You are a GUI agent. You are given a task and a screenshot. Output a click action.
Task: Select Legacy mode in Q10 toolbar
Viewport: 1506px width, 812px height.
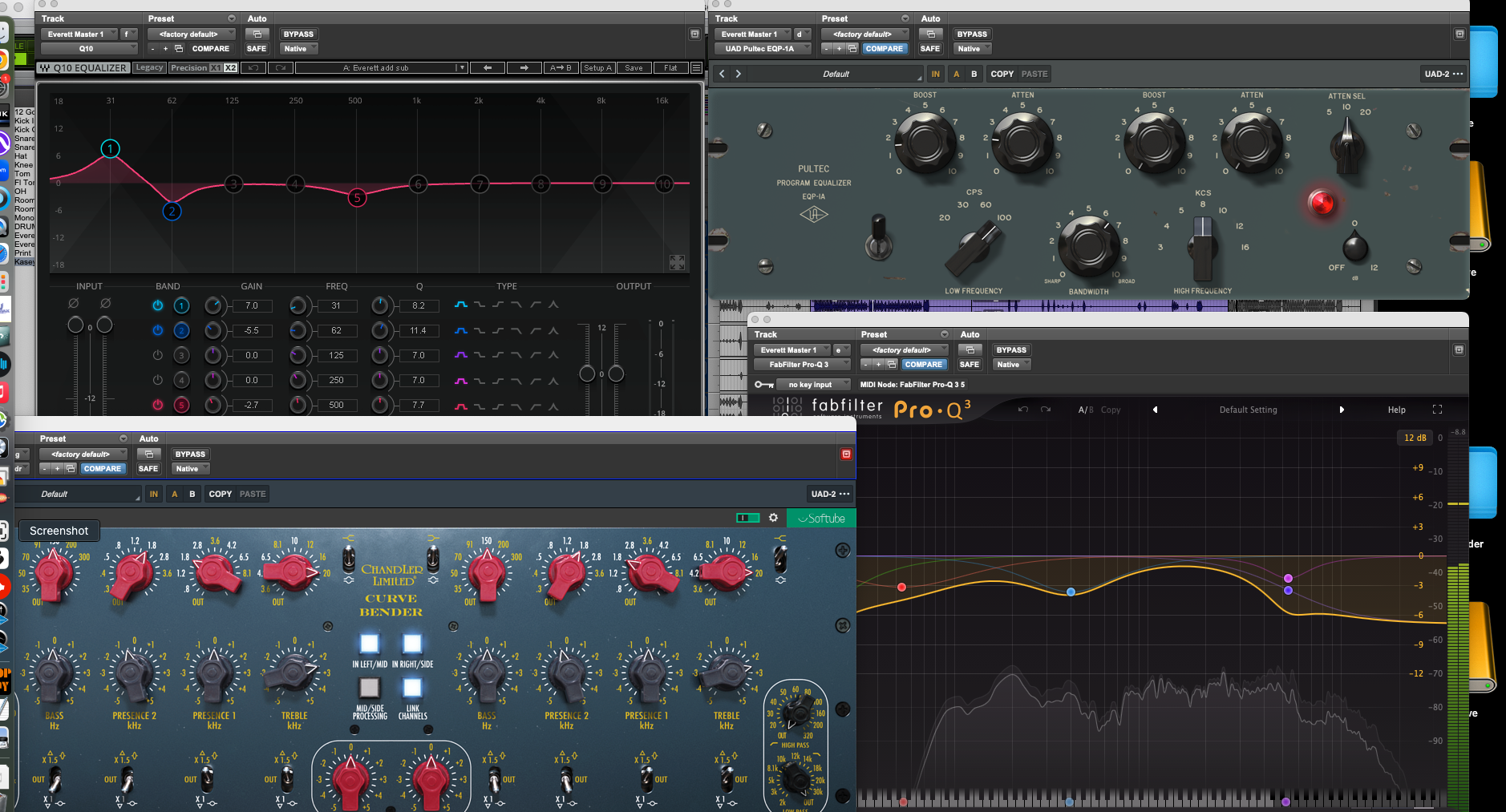tap(149, 68)
